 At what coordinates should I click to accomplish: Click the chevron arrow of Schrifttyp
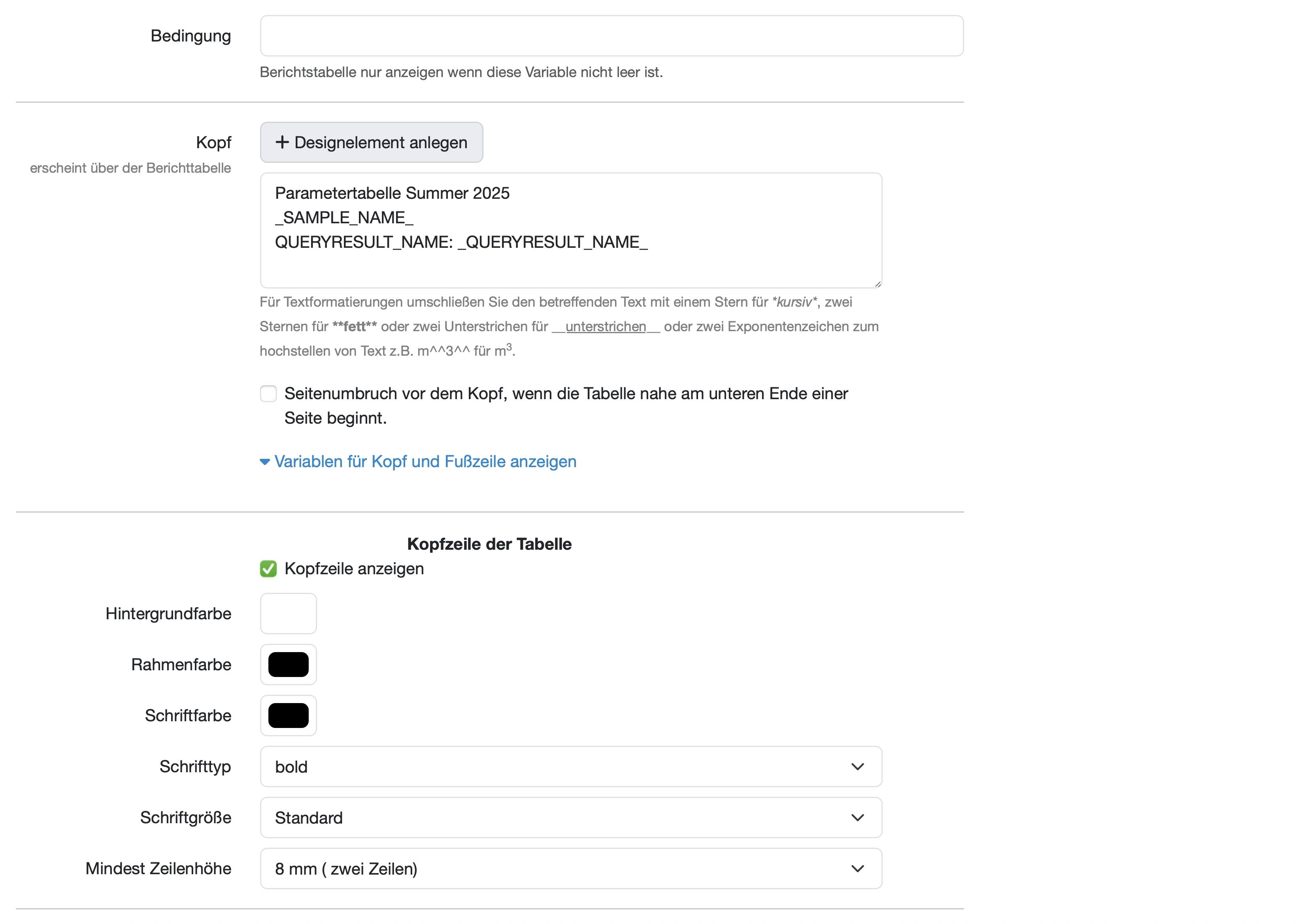(x=857, y=767)
